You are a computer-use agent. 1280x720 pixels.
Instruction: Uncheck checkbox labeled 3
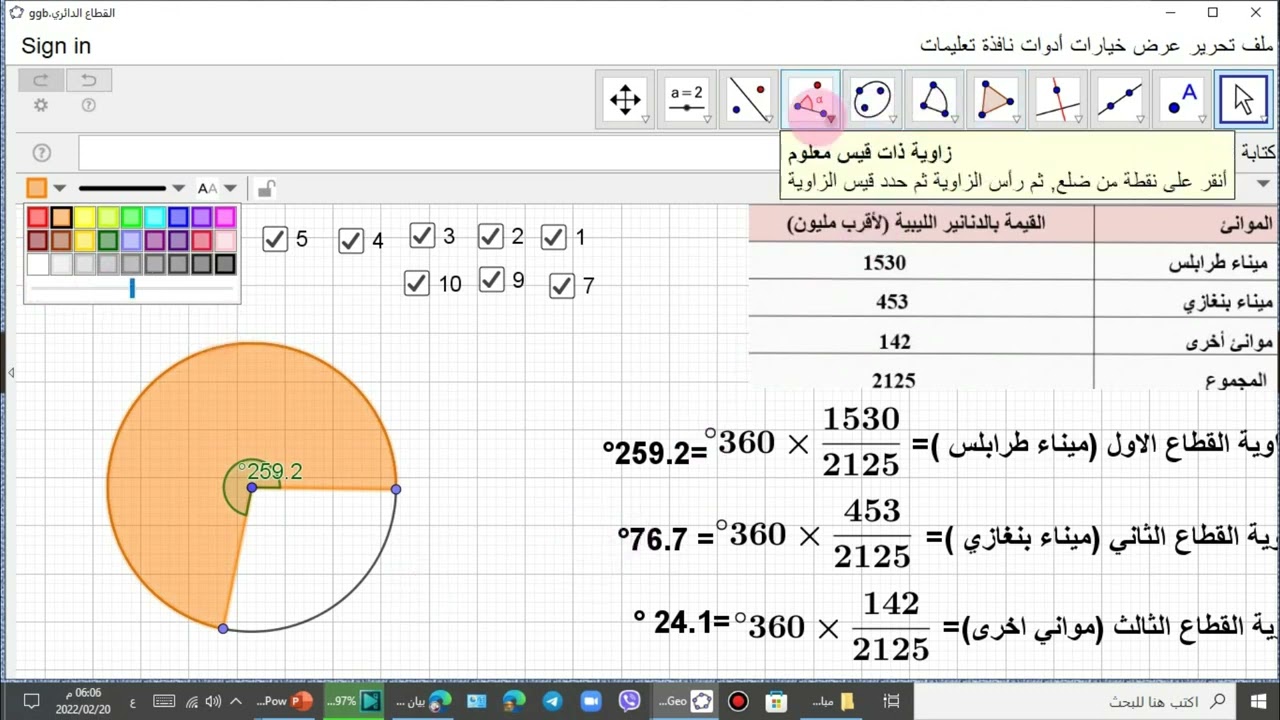(x=422, y=236)
